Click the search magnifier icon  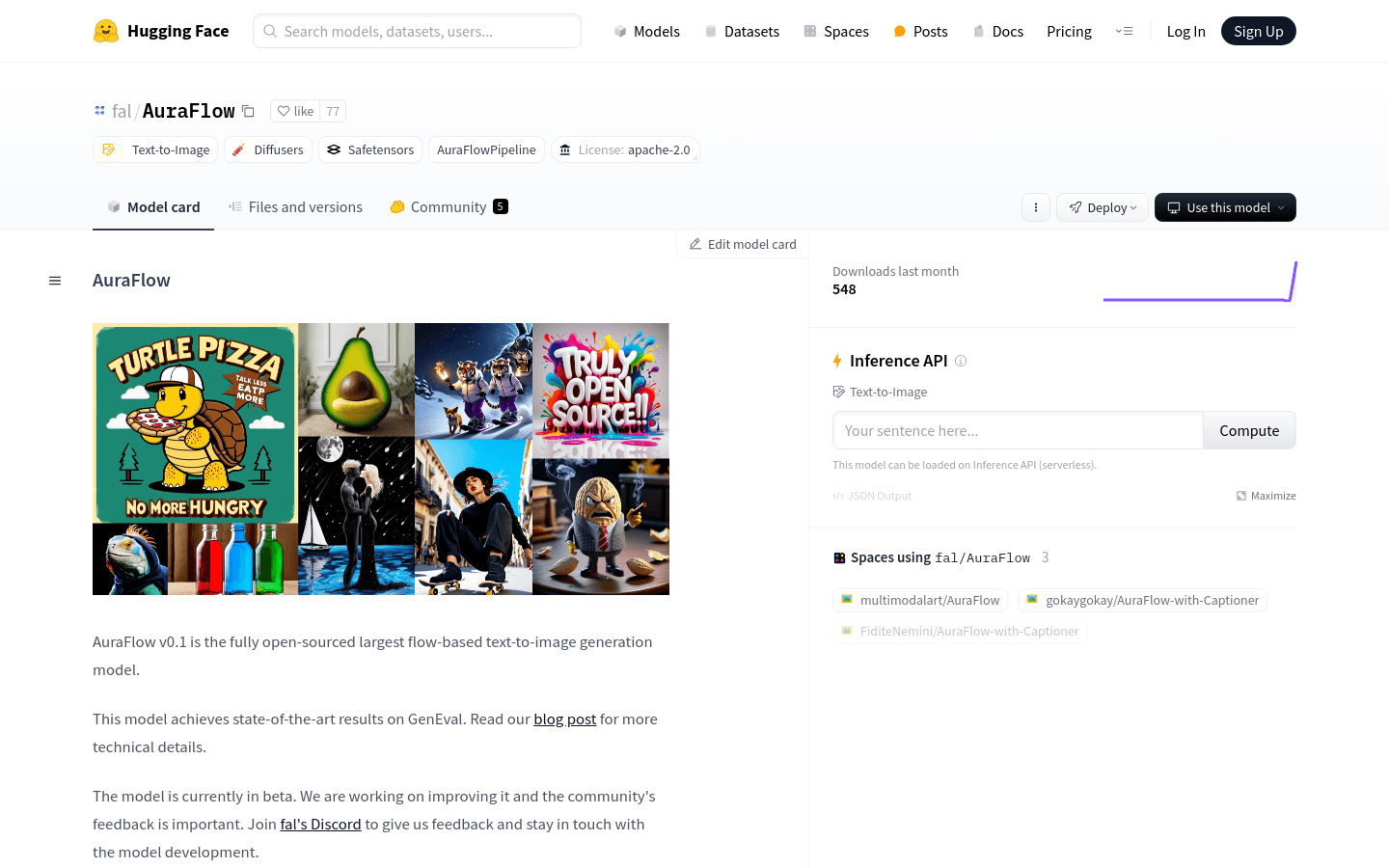(x=270, y=31)
